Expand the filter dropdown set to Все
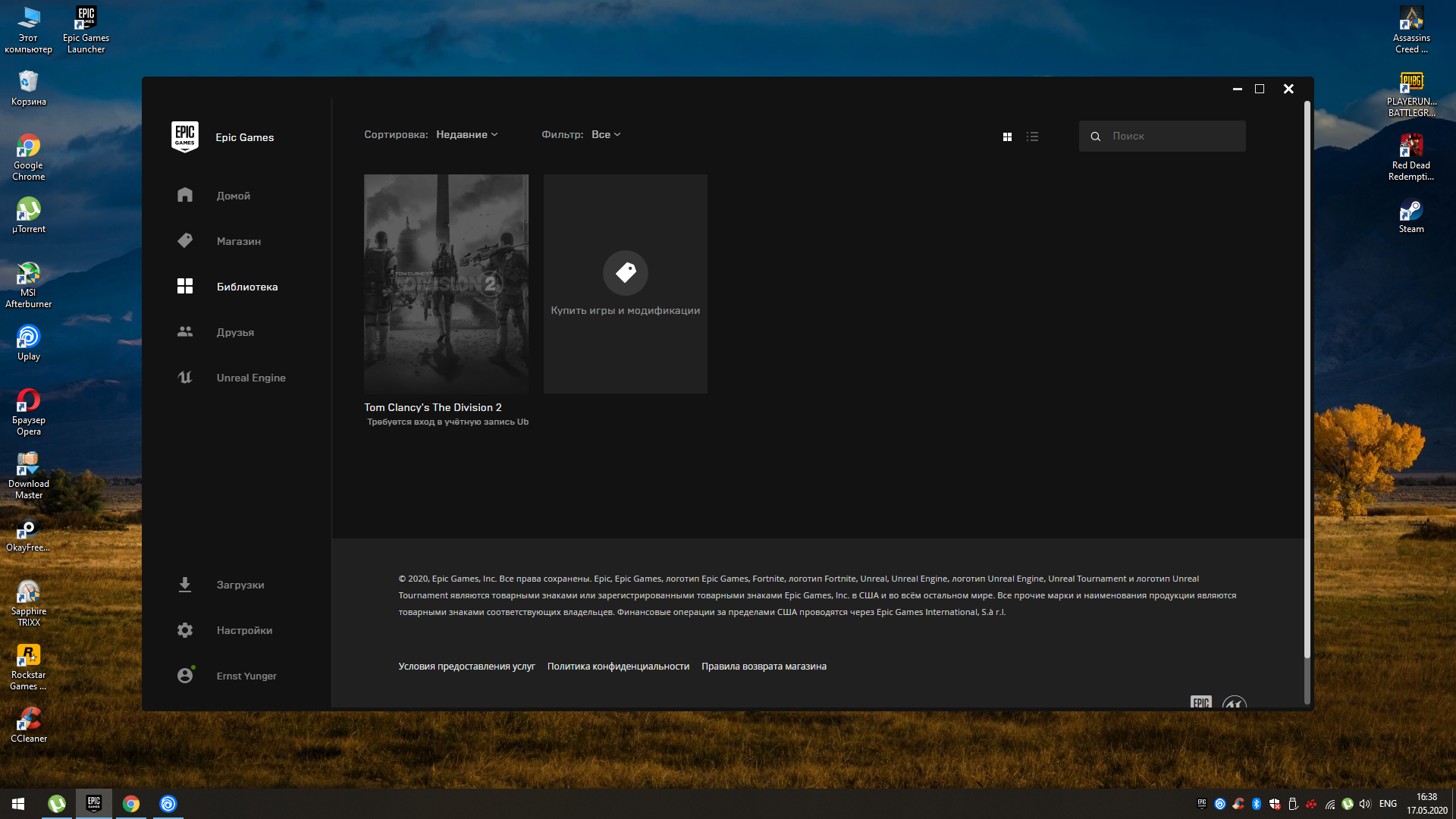The height and width of the screenshot is (819, 1456). click(x=606, y=134)
